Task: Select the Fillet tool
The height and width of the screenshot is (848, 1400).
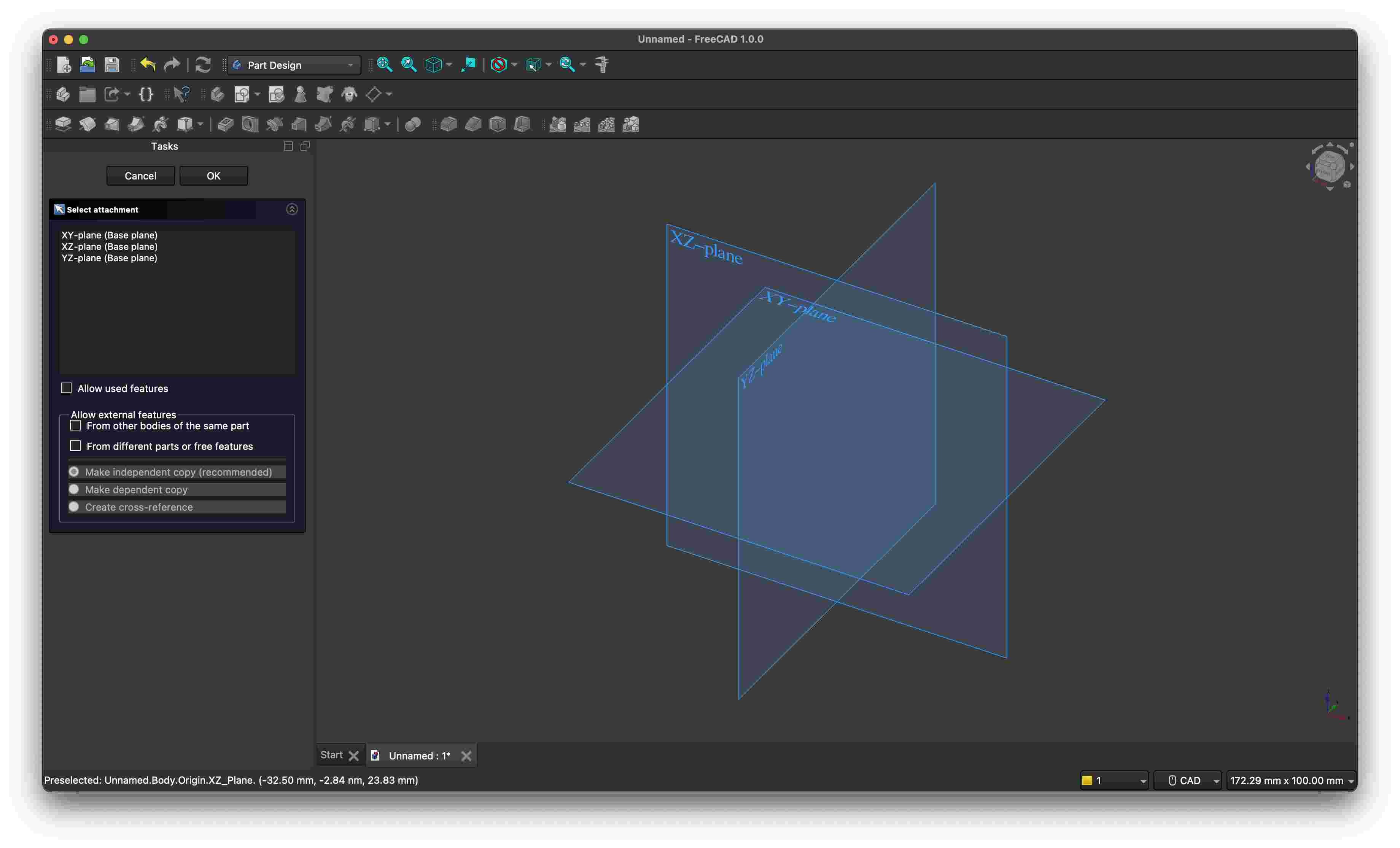Action: (449, 124)
